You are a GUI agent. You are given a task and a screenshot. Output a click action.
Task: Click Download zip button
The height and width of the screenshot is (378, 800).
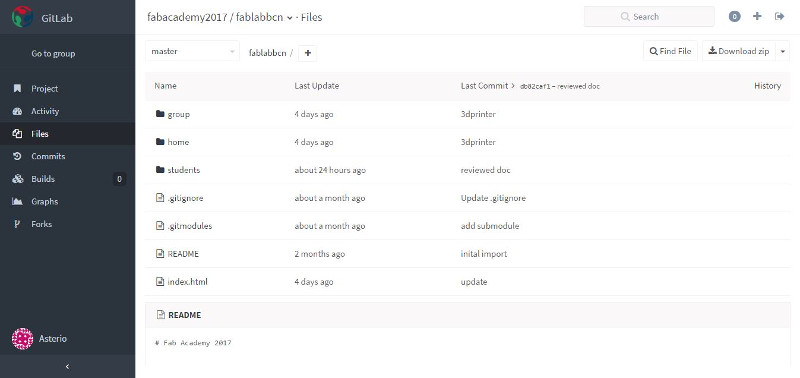(x=739, y=52)
